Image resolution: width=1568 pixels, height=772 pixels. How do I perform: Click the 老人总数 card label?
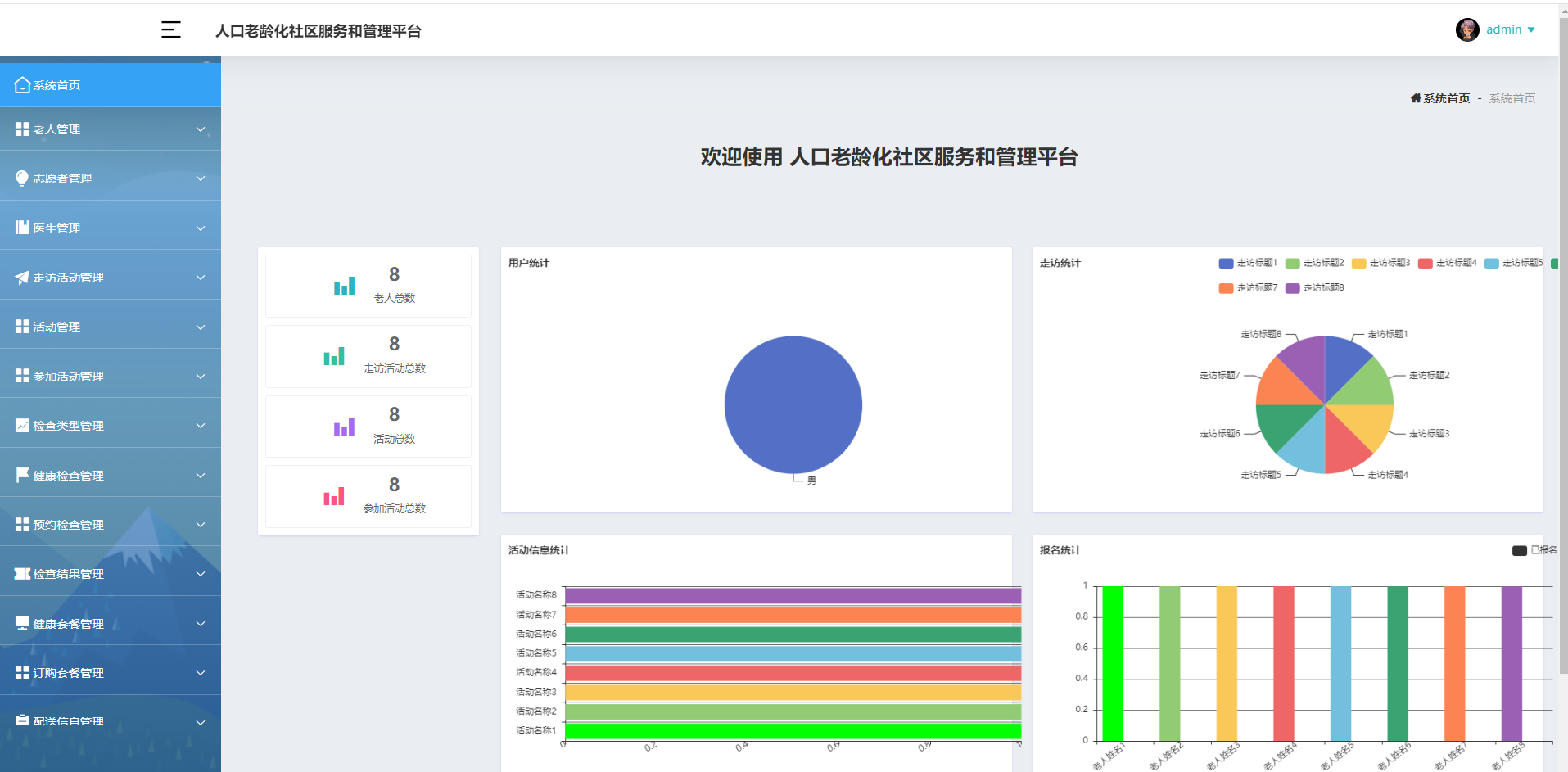pyautogui.click(x=395, y=298)
